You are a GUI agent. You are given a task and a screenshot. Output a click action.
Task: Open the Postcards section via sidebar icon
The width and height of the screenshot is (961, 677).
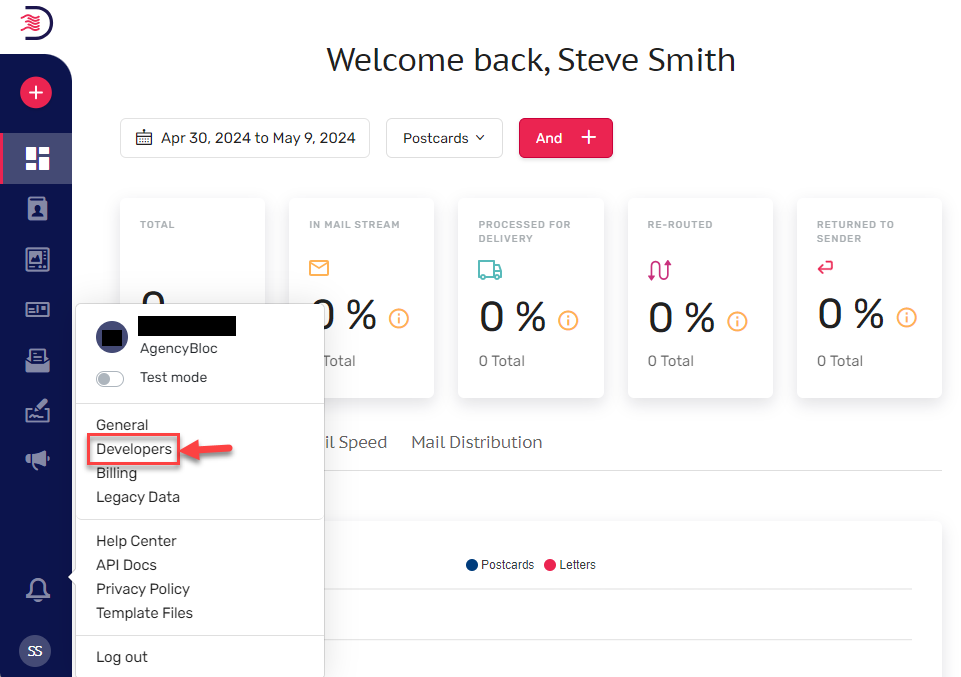pos(36,259)
